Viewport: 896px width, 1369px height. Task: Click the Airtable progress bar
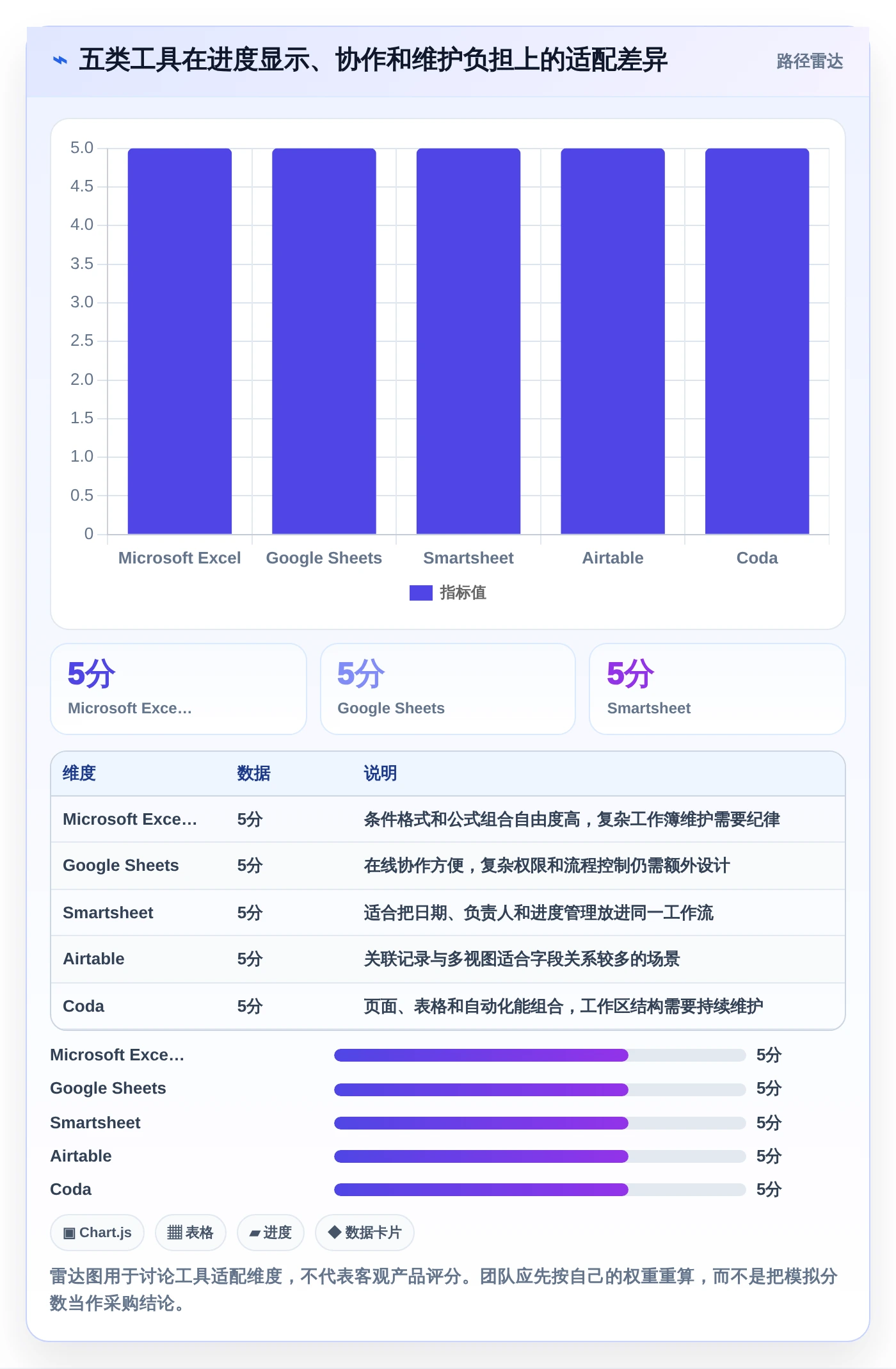(x=540, y=1156)
